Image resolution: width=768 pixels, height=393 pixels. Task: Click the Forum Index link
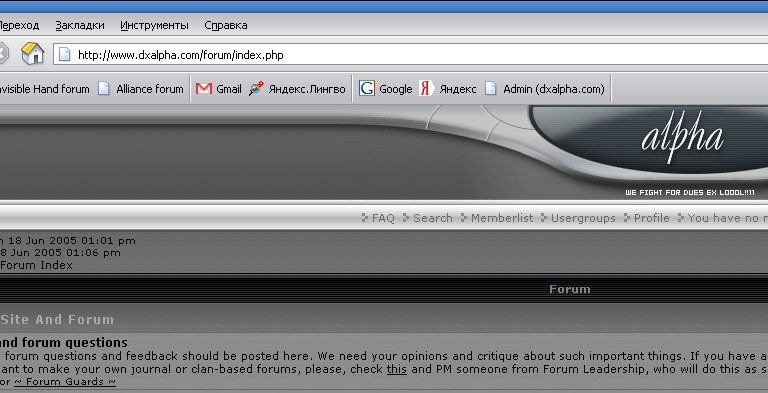click(36, 265)
